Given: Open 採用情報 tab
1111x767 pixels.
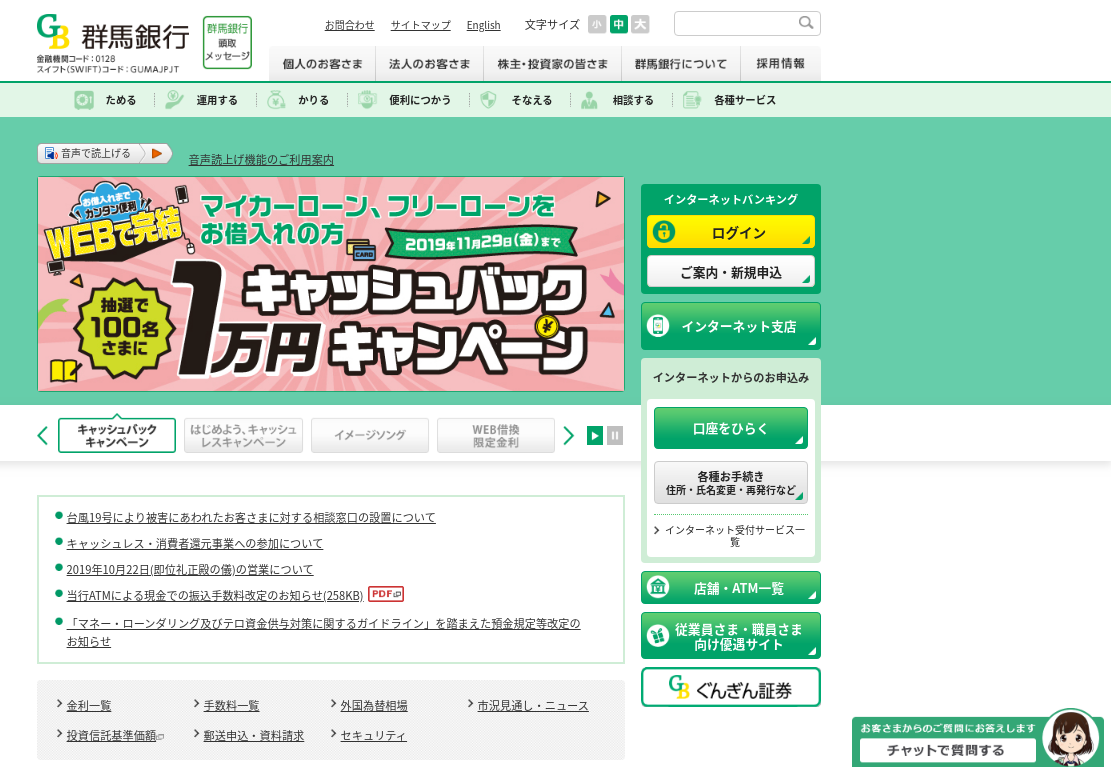Looking at the screenshot, I should point(780,64).
